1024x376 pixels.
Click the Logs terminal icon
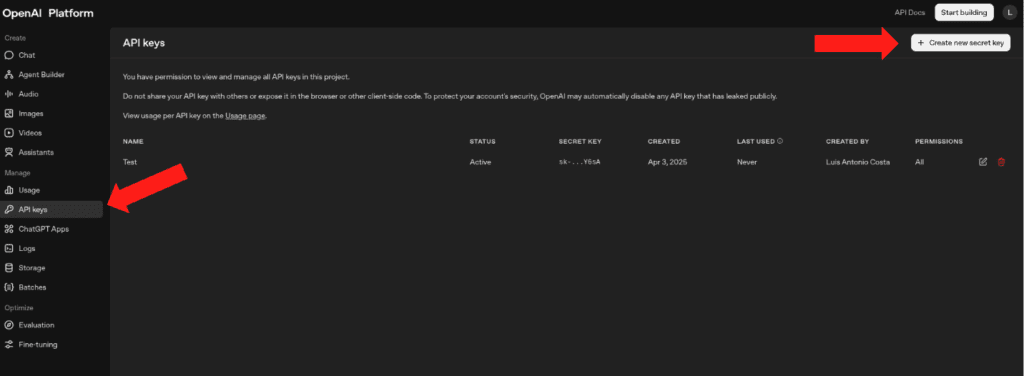[x=9, y=249]
